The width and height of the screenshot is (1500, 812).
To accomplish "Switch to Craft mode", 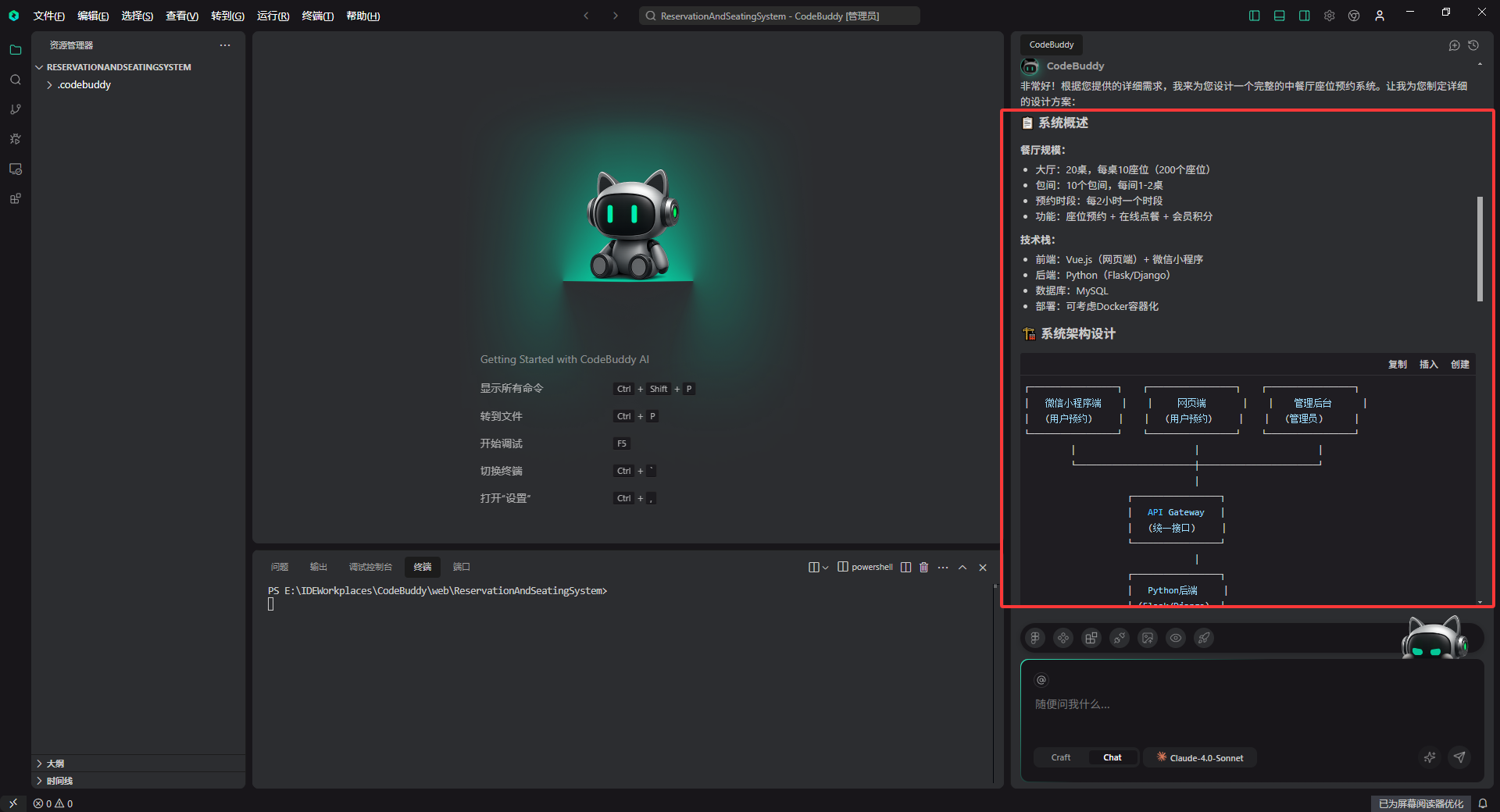I will tap(1060, 757).
